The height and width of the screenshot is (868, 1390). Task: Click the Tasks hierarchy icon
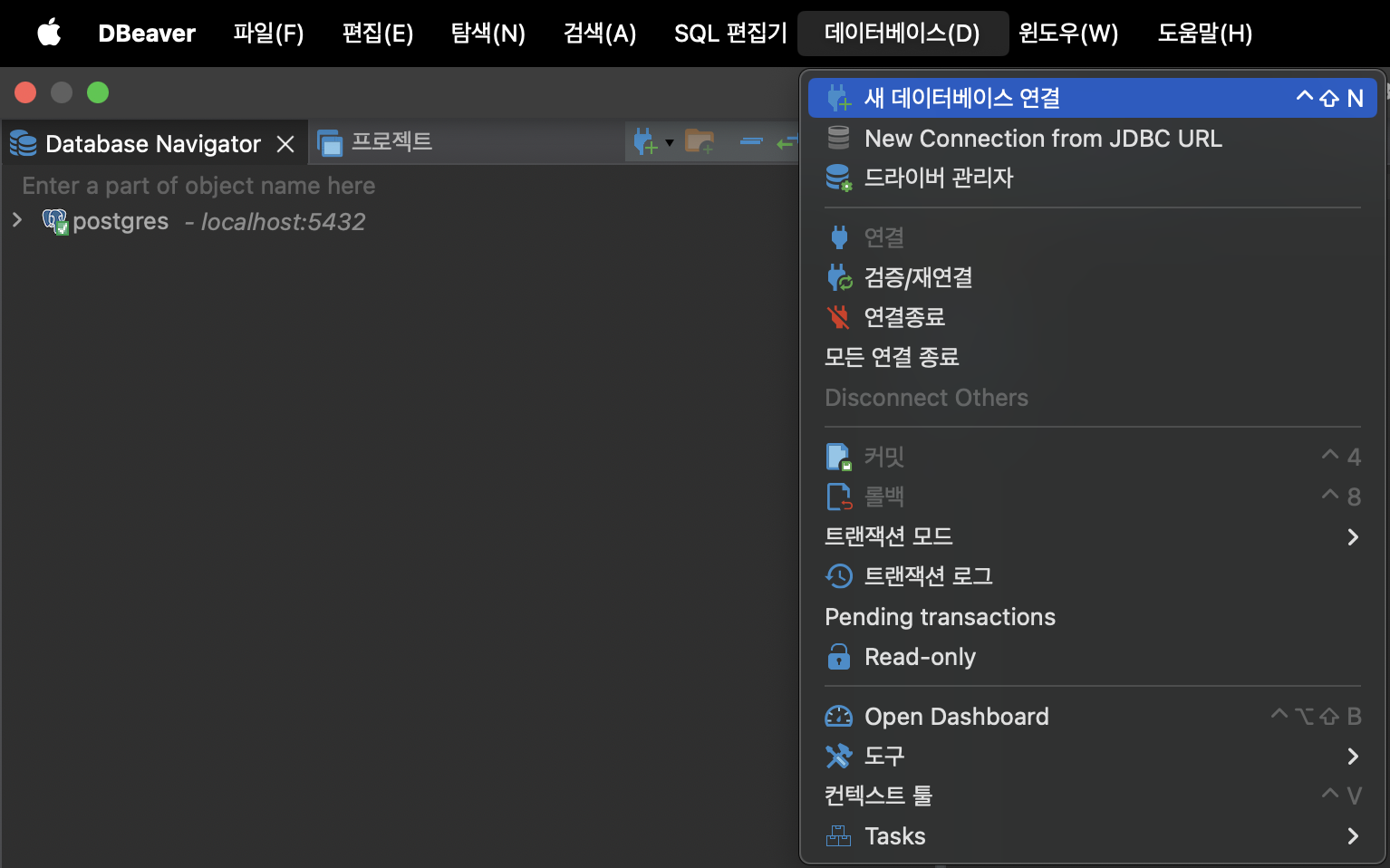(839, 836)
